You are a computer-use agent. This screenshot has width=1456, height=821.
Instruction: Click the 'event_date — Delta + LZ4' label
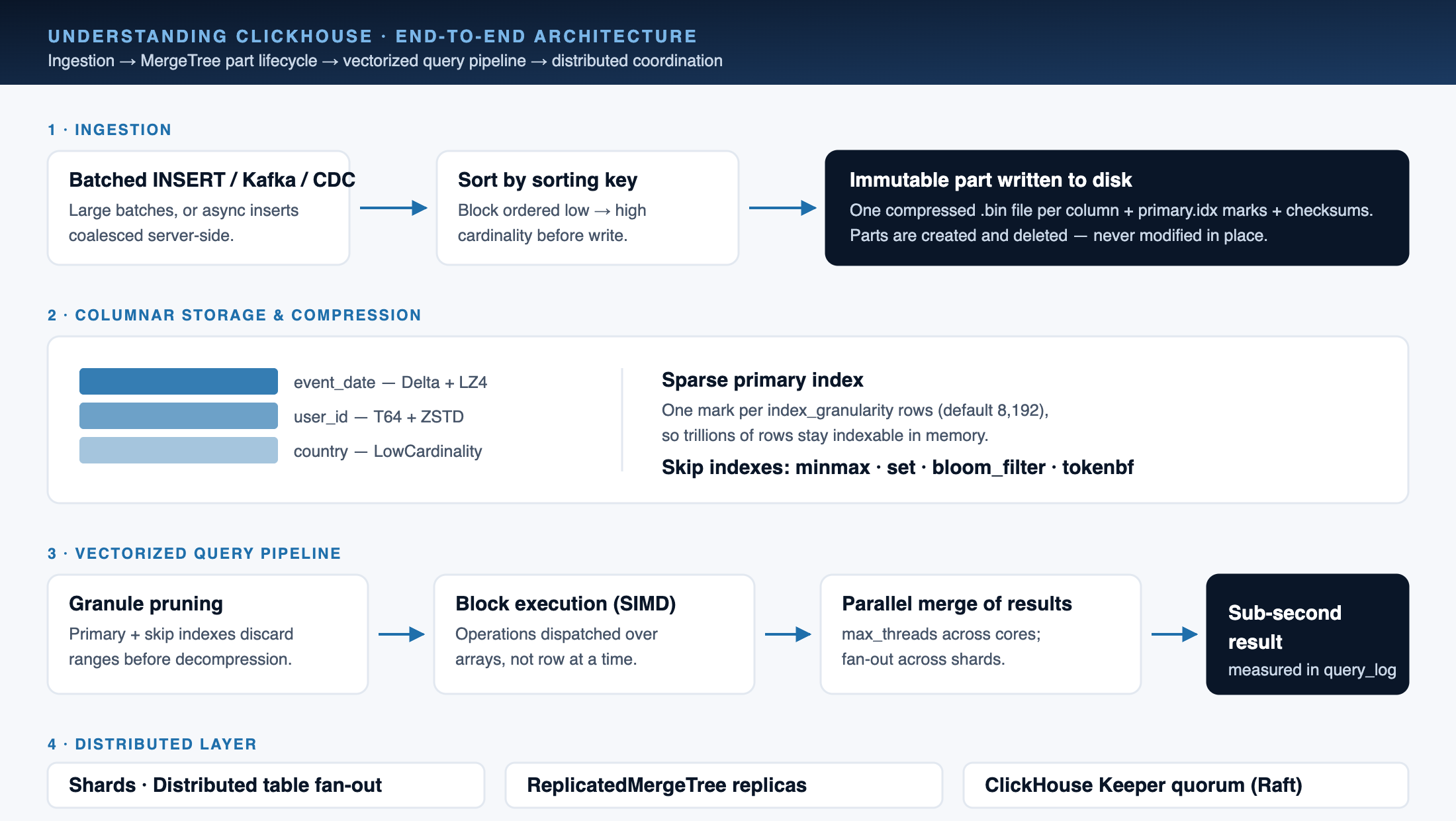[x=390, y=383]
